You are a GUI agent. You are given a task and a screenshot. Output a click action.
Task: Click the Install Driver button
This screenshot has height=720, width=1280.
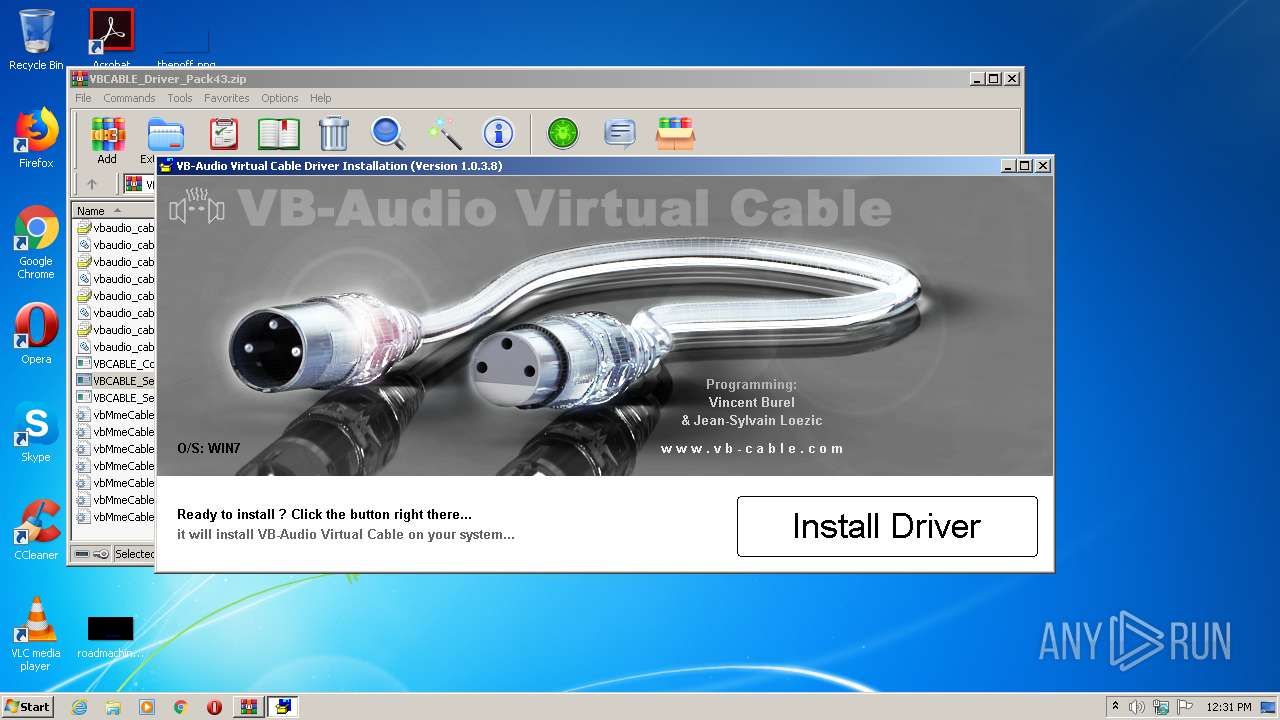(887, 526)
